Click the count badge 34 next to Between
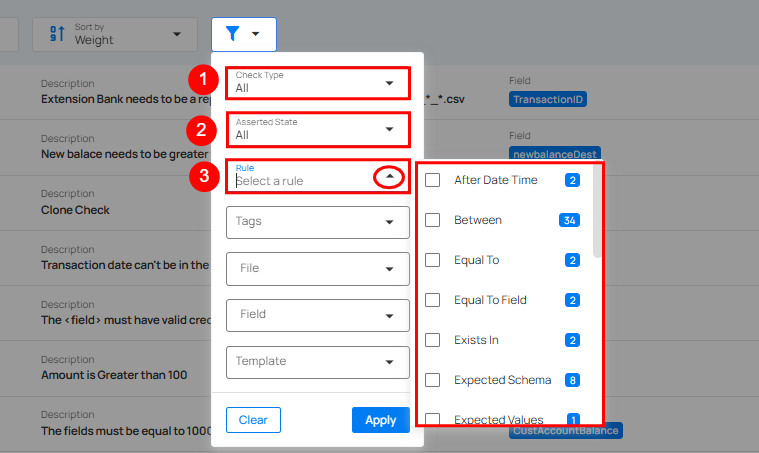This screenshot has height=453, width=759. 569,220
